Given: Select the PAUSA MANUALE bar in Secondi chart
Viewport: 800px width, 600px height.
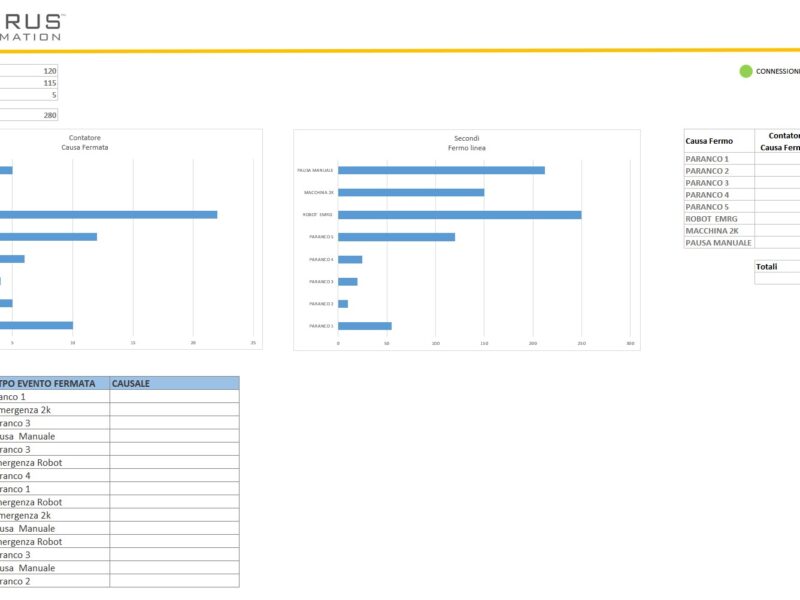Looking at the screenshot, I should click(441, 170).
